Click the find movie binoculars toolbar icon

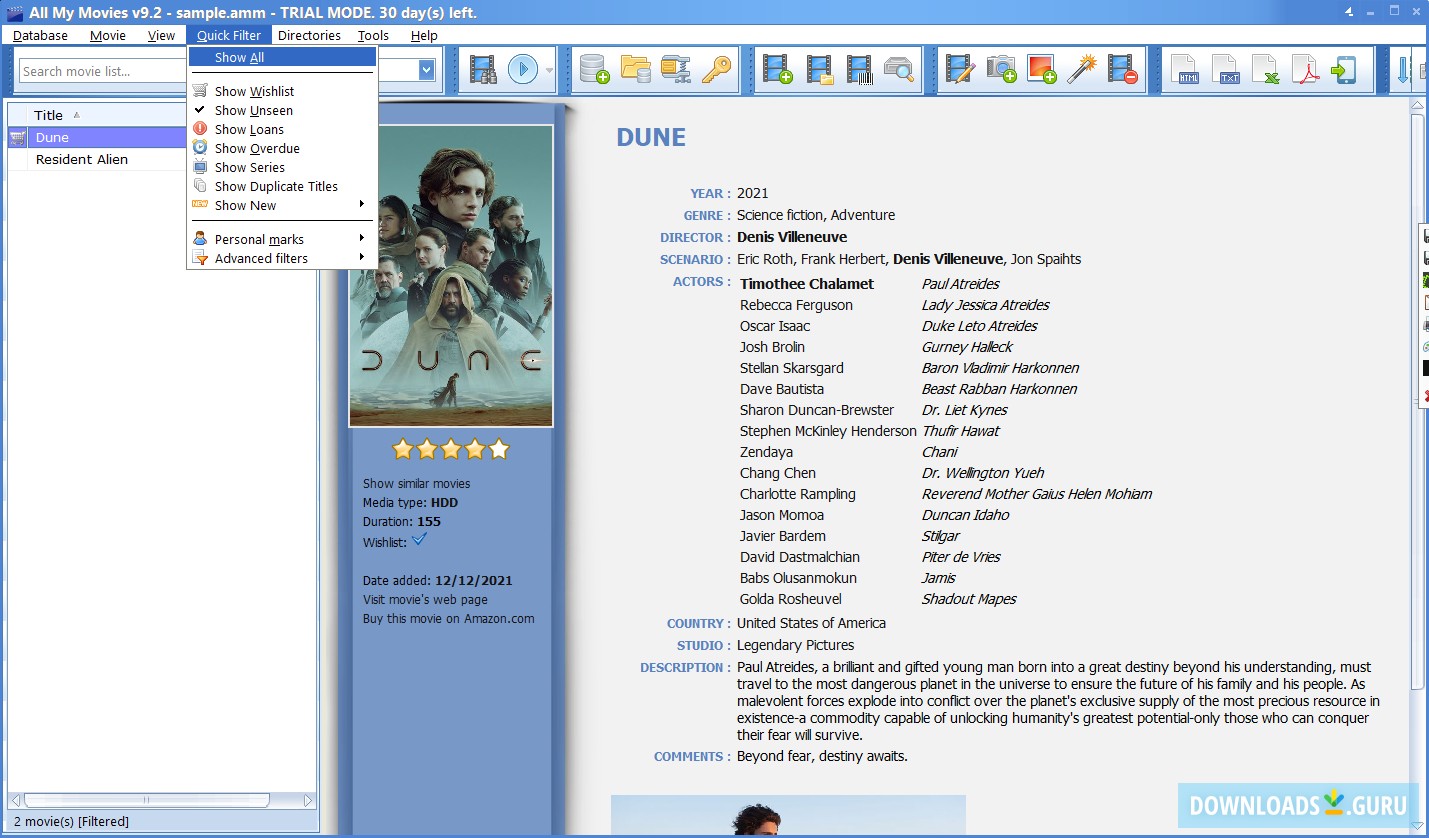[484, 70]
